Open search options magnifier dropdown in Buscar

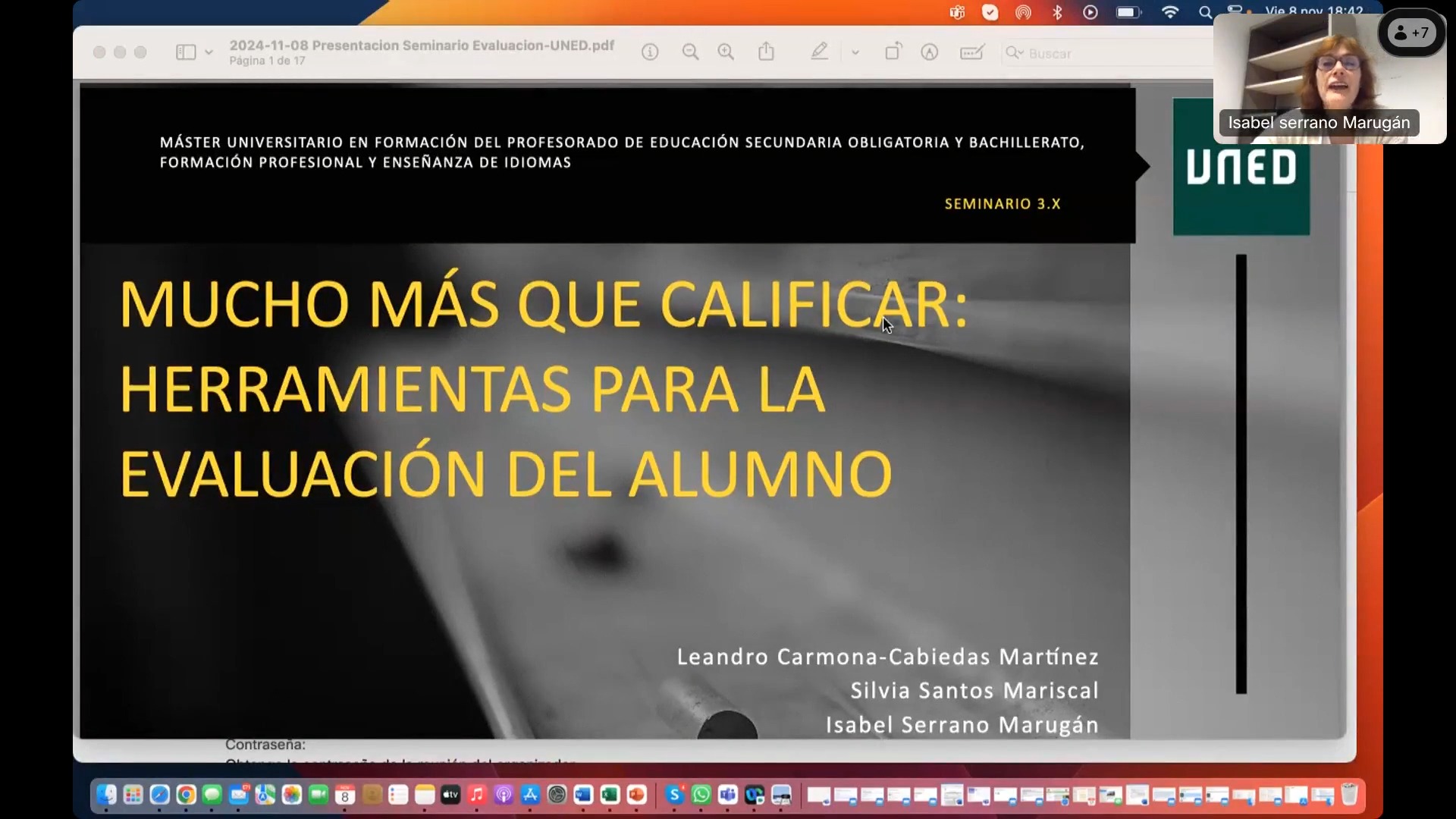click(x=1015, y=53)
